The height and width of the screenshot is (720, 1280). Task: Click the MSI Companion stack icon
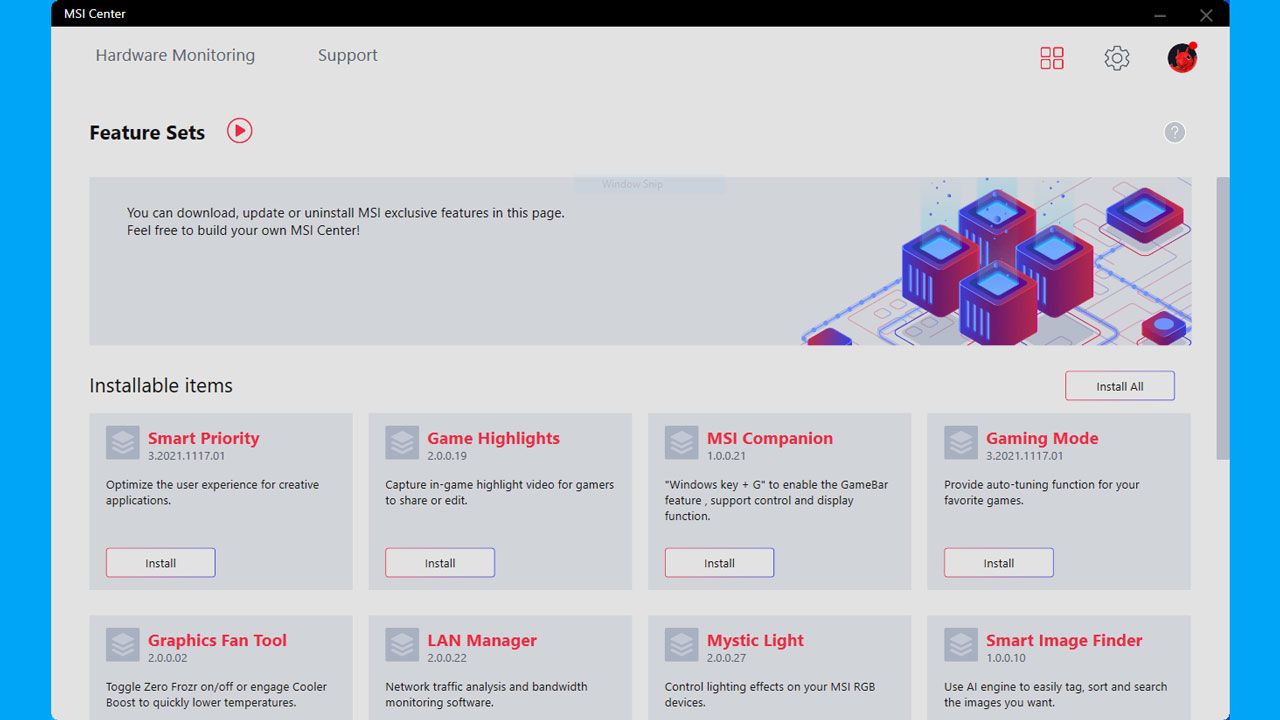point(682,443)
